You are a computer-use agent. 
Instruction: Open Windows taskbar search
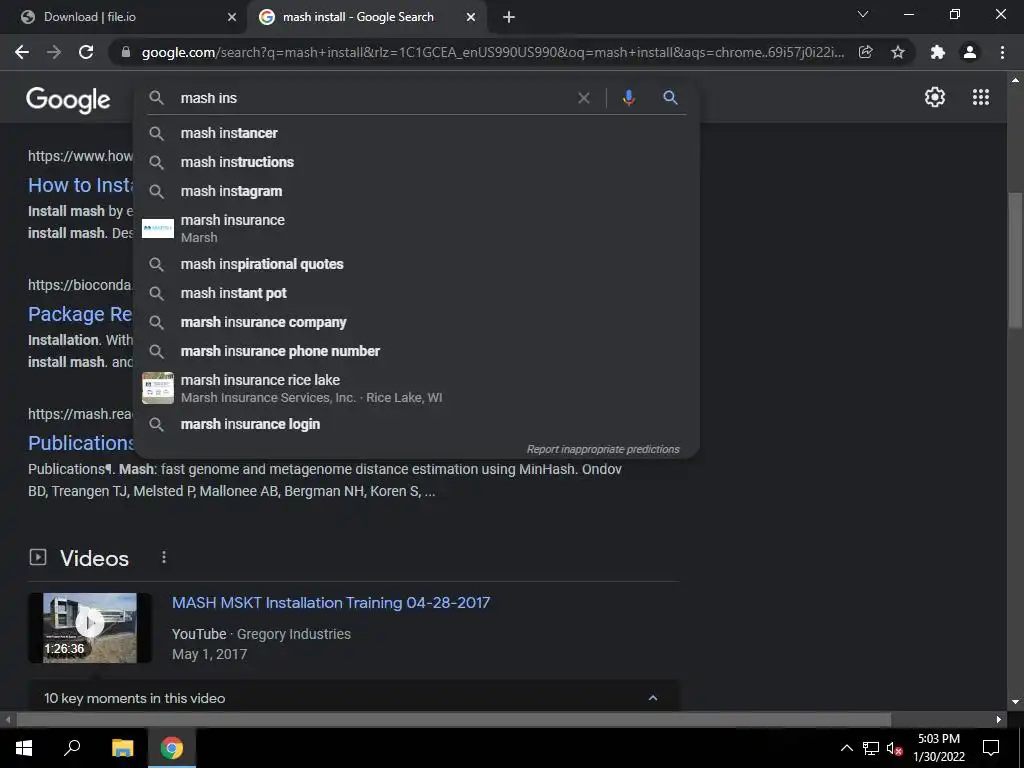[72, 748]
